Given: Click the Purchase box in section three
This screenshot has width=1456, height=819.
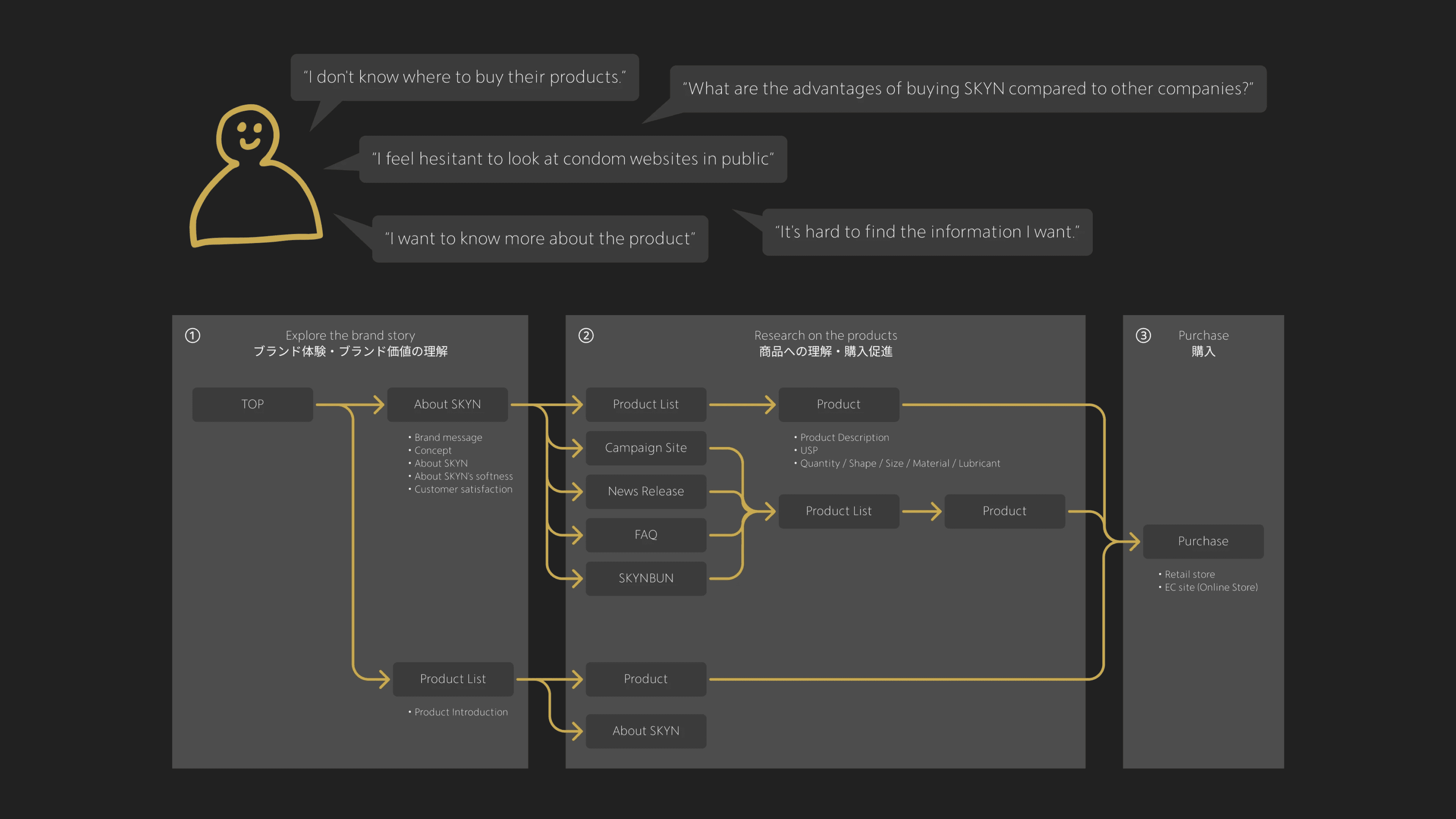Looking at the screenshot, I should pyautogui.click(x=1203, y=541).
